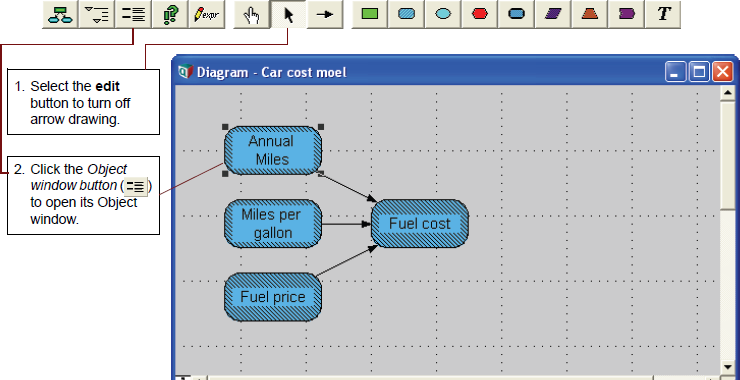Switch to the browse hand tool

[252, 15]
